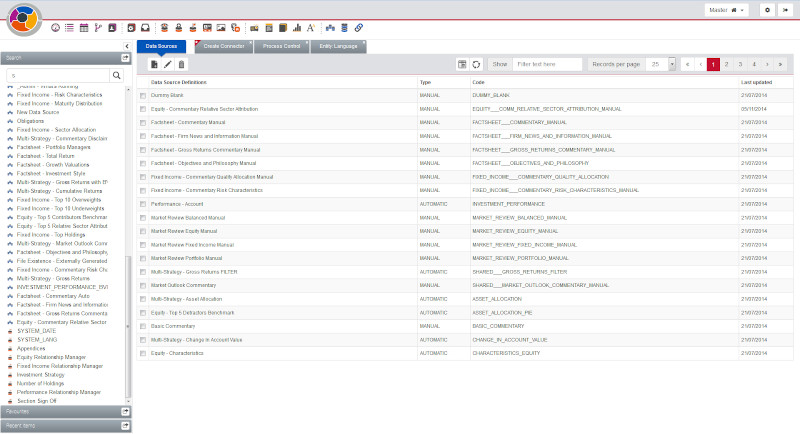The width and height of the screenshot is (800, 434).
Task: Go to previous page arrow
Action: pyautogui.click(x=701, y=64)
